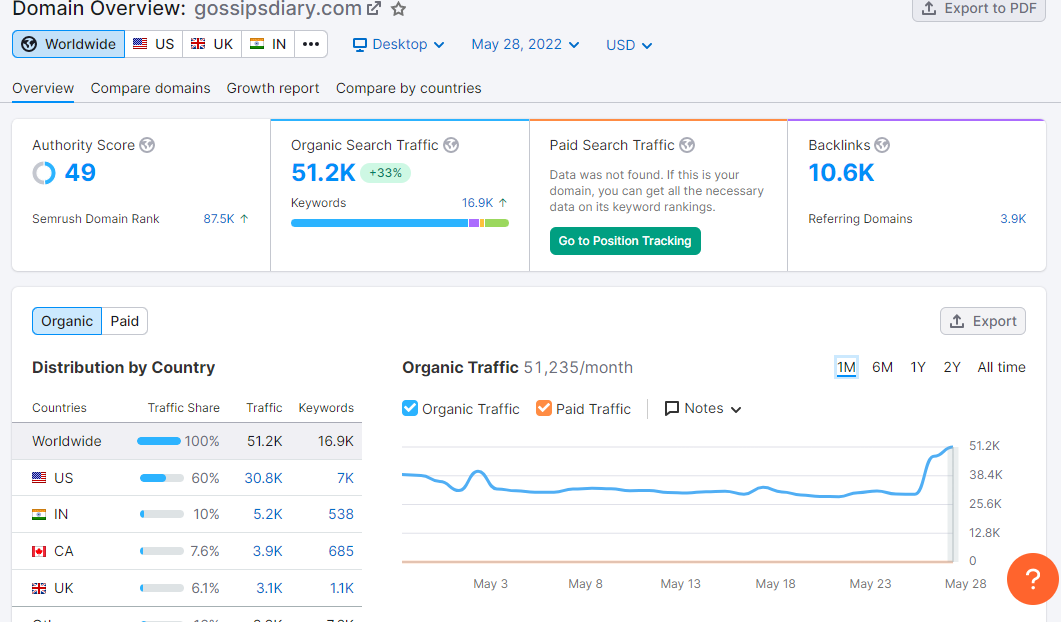The height and width of the screenshot is (622, 1061).
Task: Open the USD currency dropdown
Action: pos(629,45)
